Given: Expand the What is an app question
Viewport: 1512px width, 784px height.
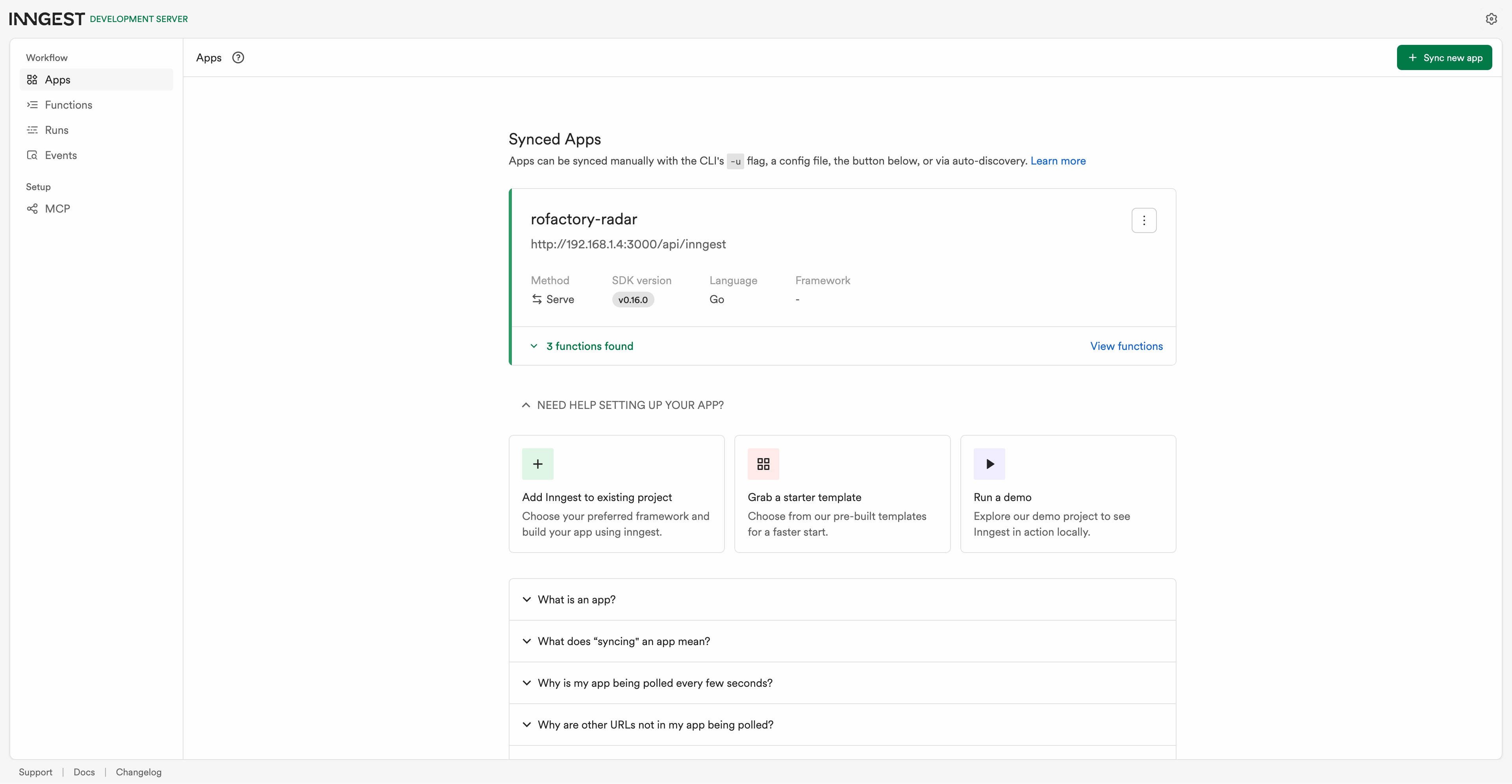Looking at the screenshot, I should [x=842, y=600].
